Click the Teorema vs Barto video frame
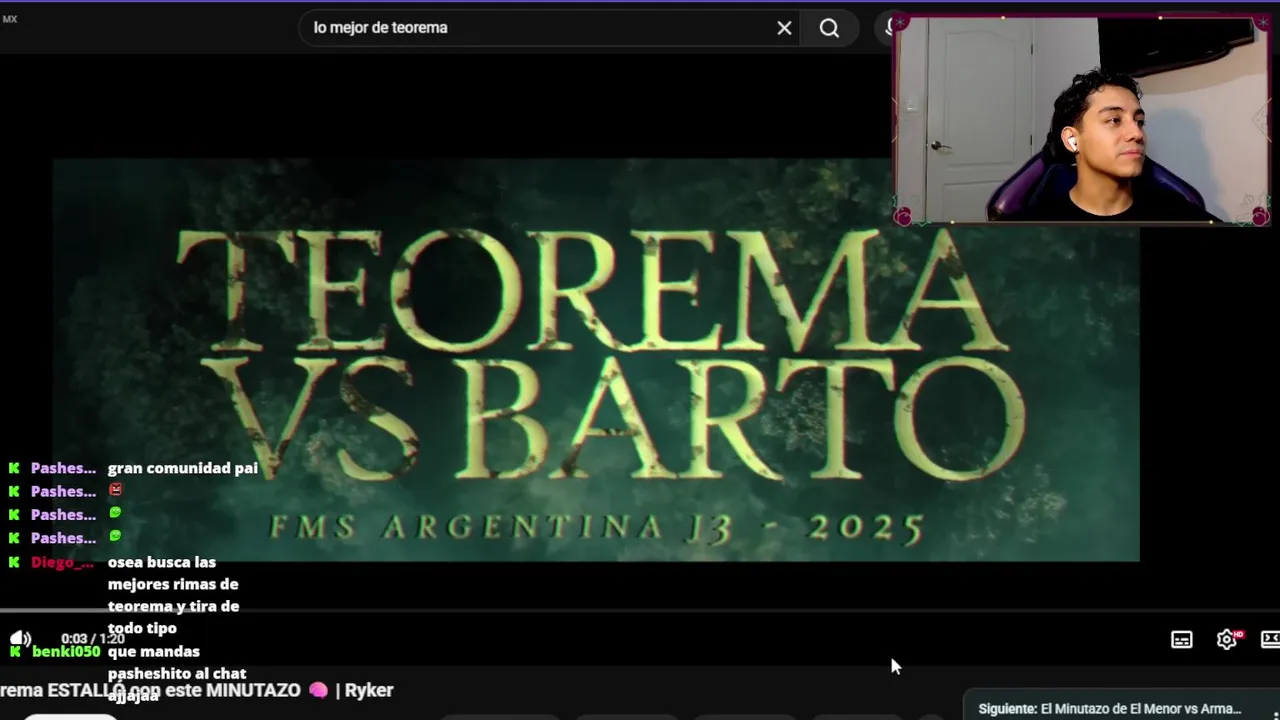Screen dimensions: 1280x720 (596, 360)
